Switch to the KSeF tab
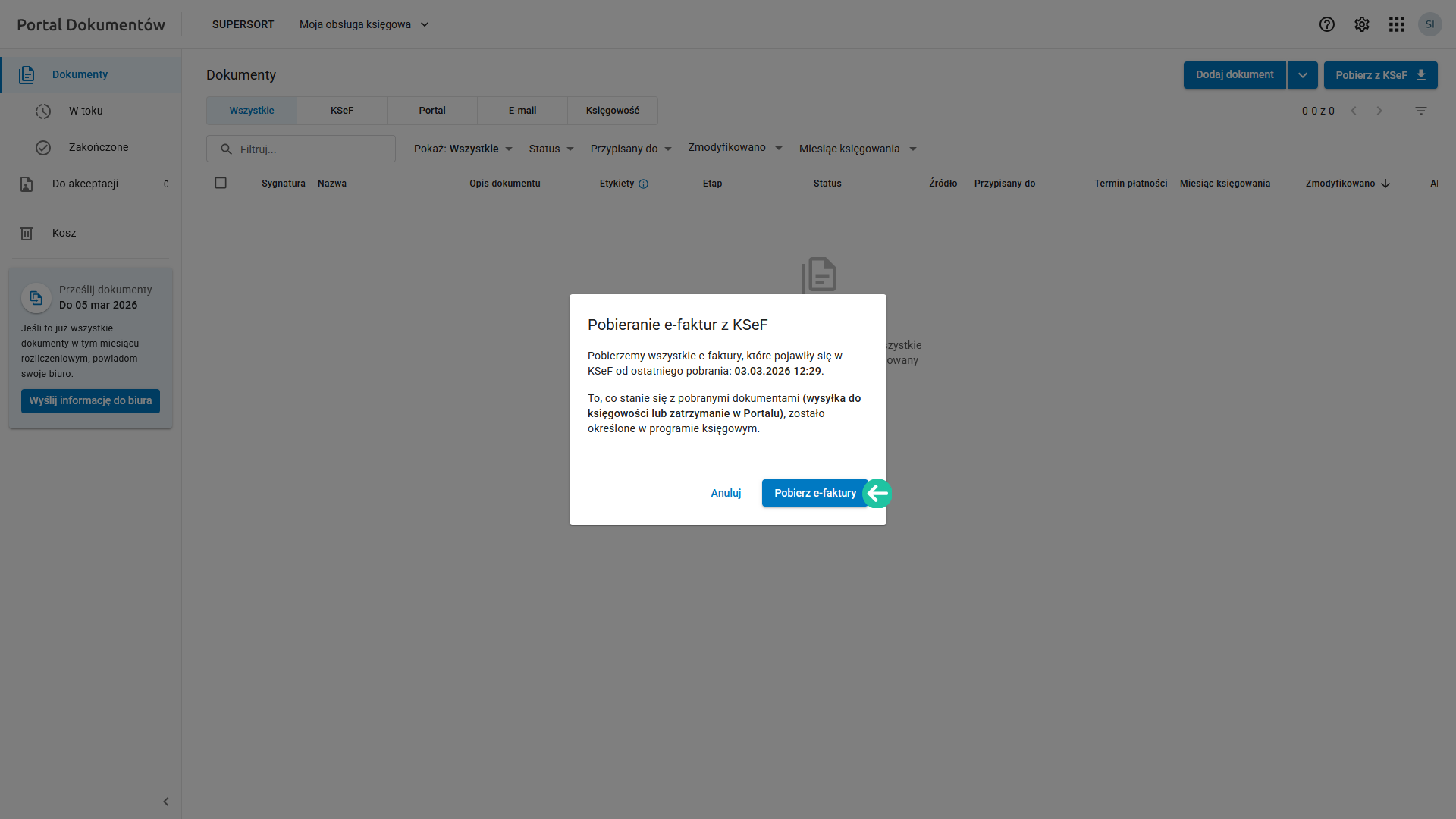 coord(342,111)
